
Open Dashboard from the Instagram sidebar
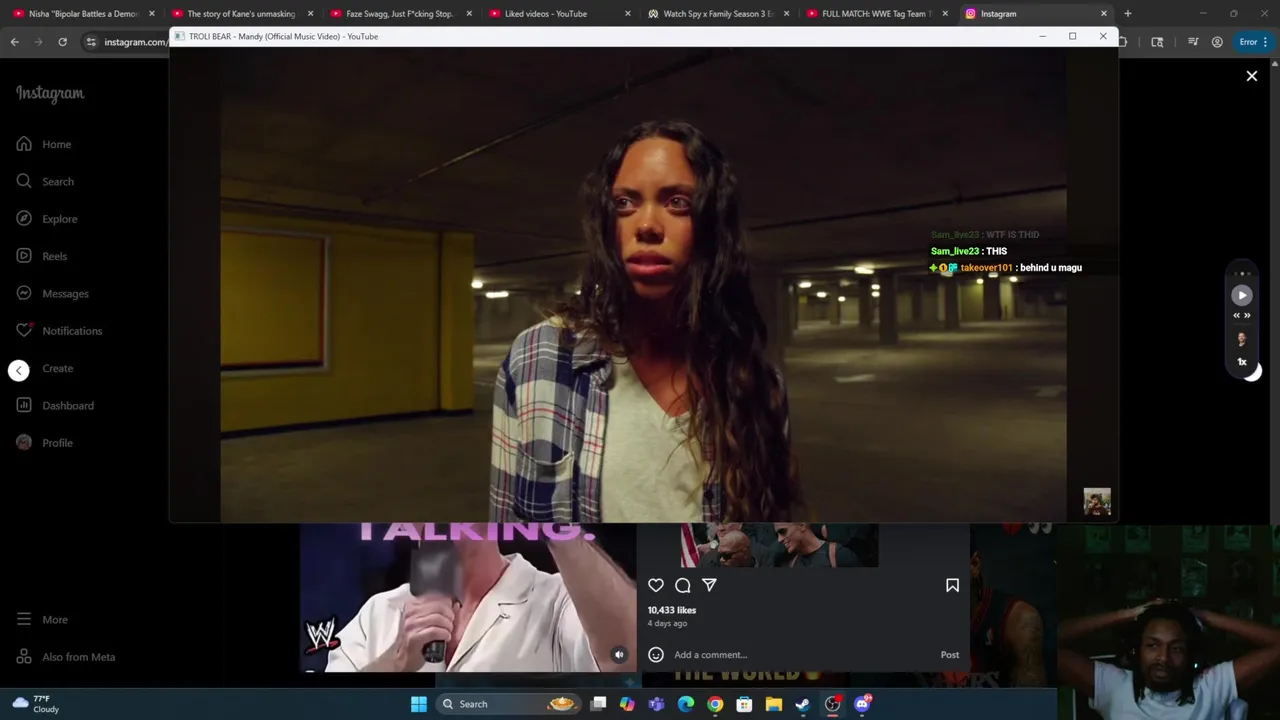54,405
